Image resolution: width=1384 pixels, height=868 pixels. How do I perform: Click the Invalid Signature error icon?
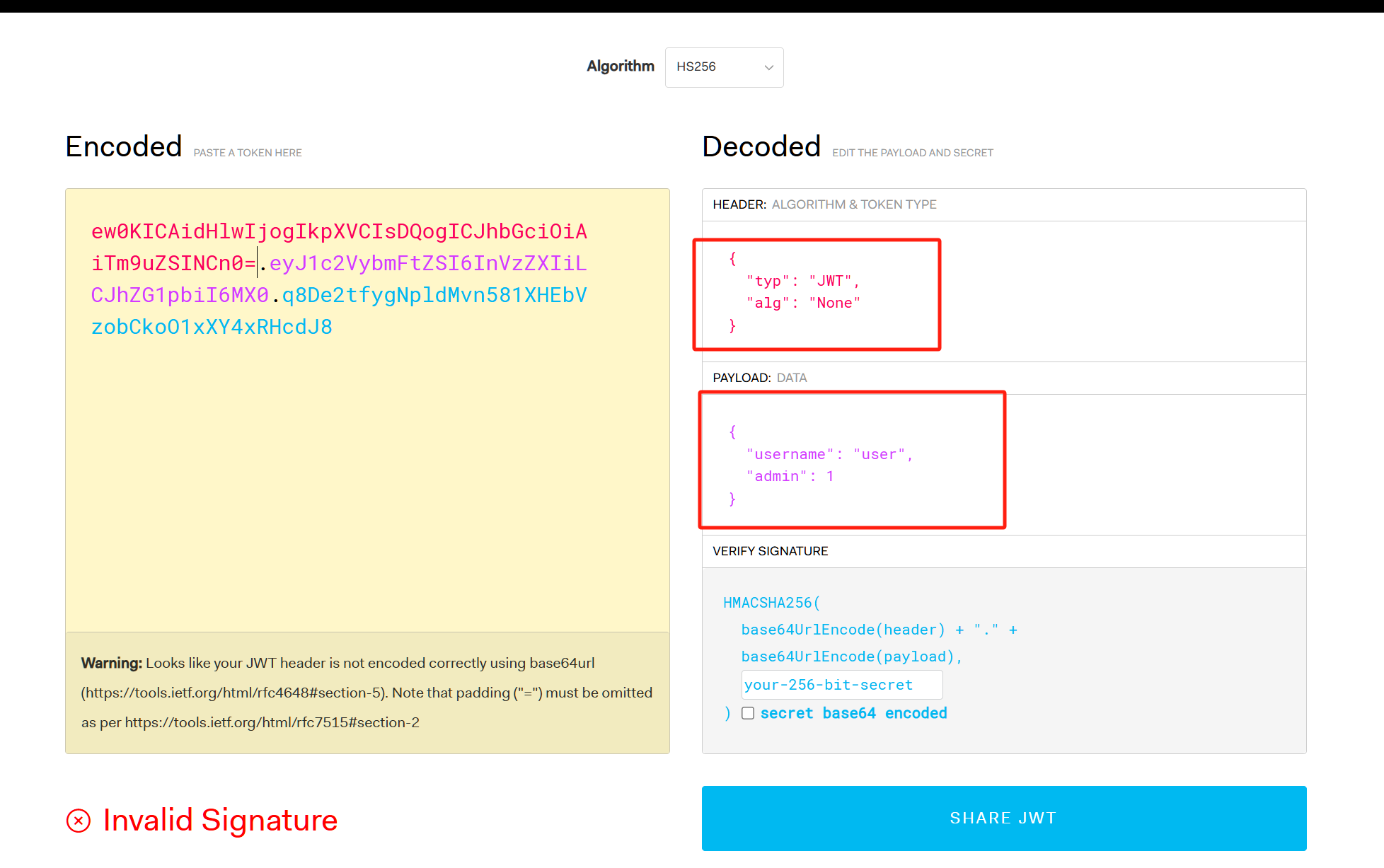click(79, 821)
